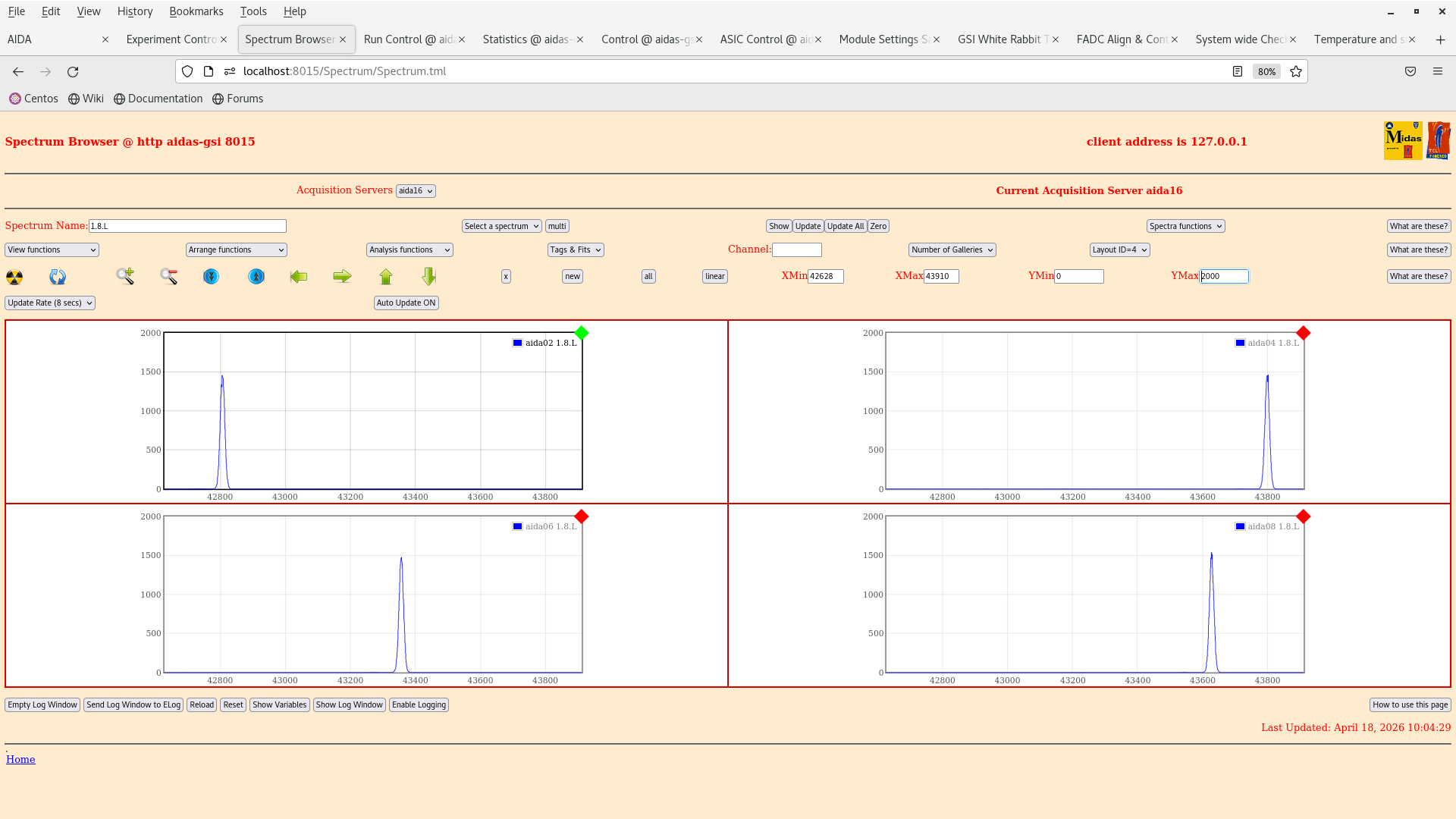The height and width of the screenshot is (819, 1456).
Task: Select the green diamond on aida02 plot
Action: (582, 333)
